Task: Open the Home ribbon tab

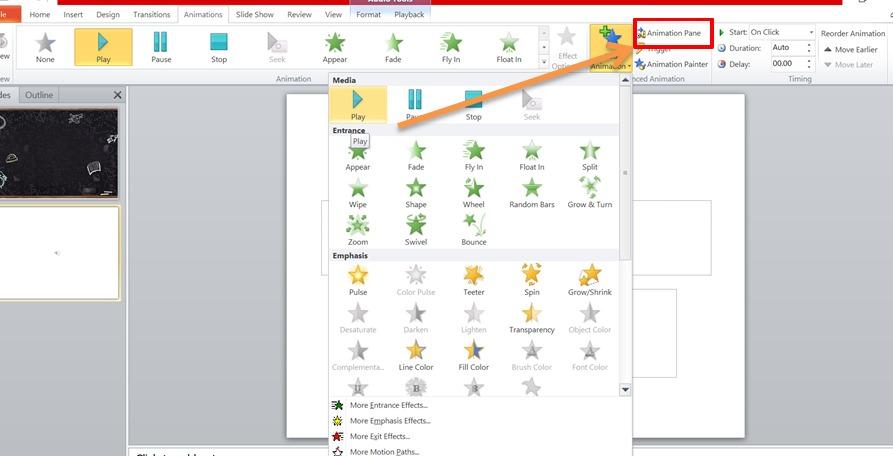Action: [x=40, y=15]
